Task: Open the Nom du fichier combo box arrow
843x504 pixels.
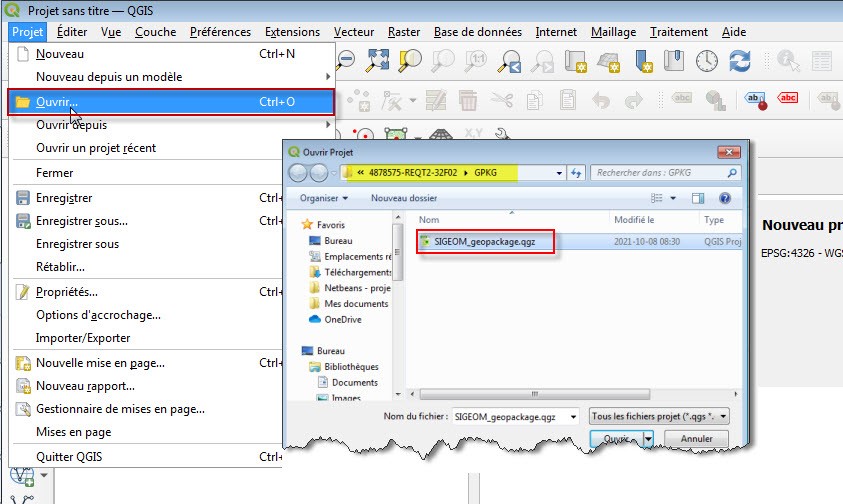Action: point(573,417)
